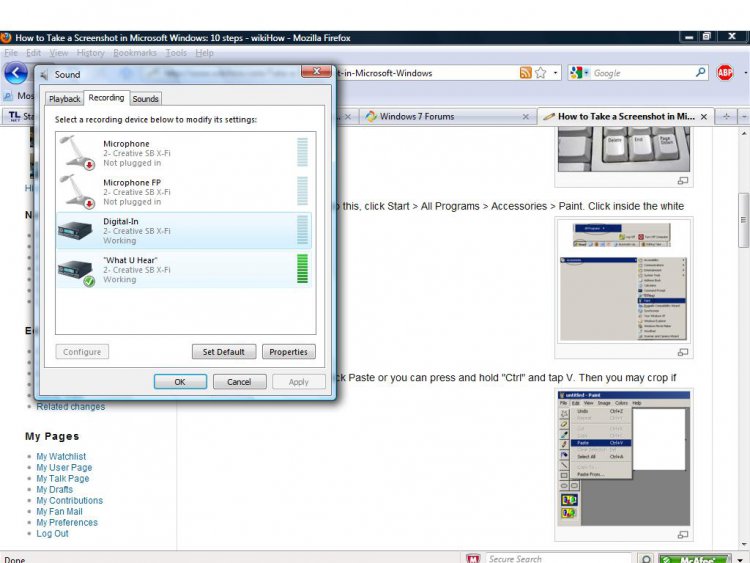
Task: Click the RSS feed icon in address bar
Action: point(525,73)
